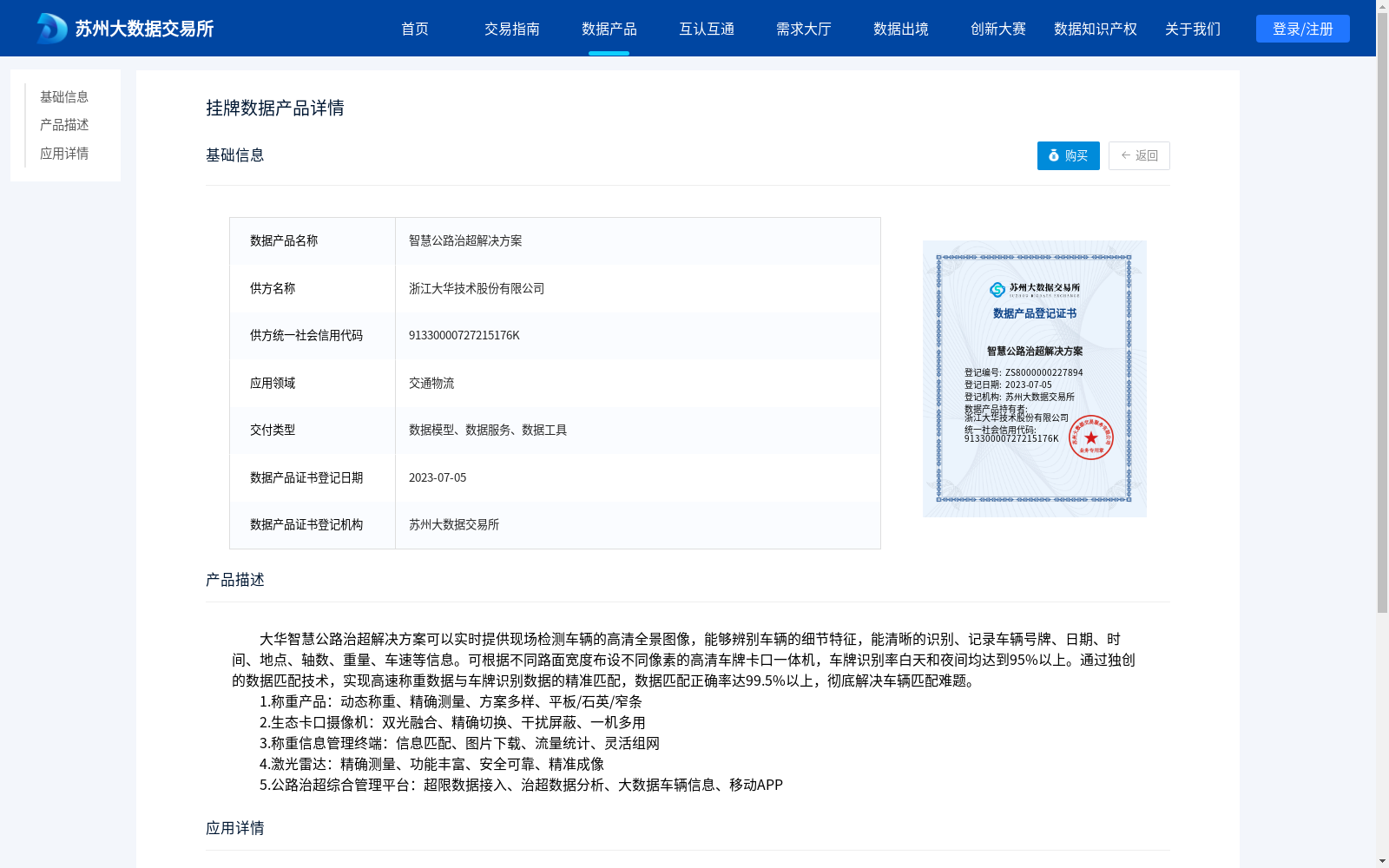
Task: Click the 苏州大数据交易所 logo icon
Action: pyautogui.click(x=51, y=29)
